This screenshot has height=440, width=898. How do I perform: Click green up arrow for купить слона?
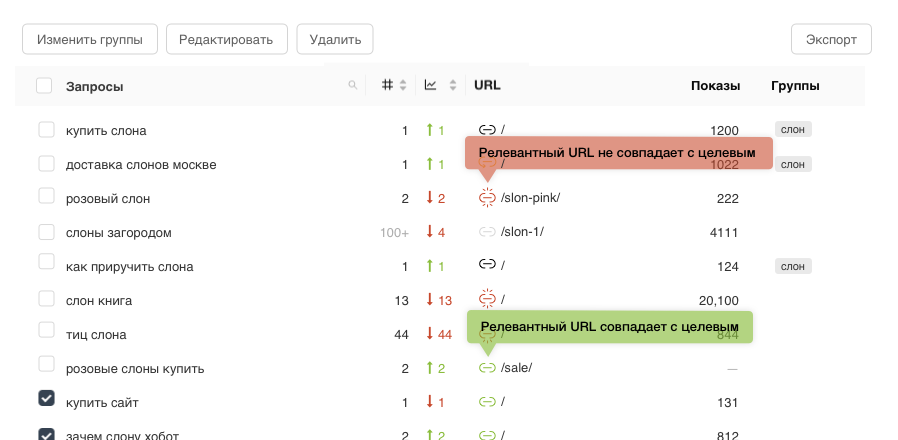pyautogui.click(x=430, y=129)
